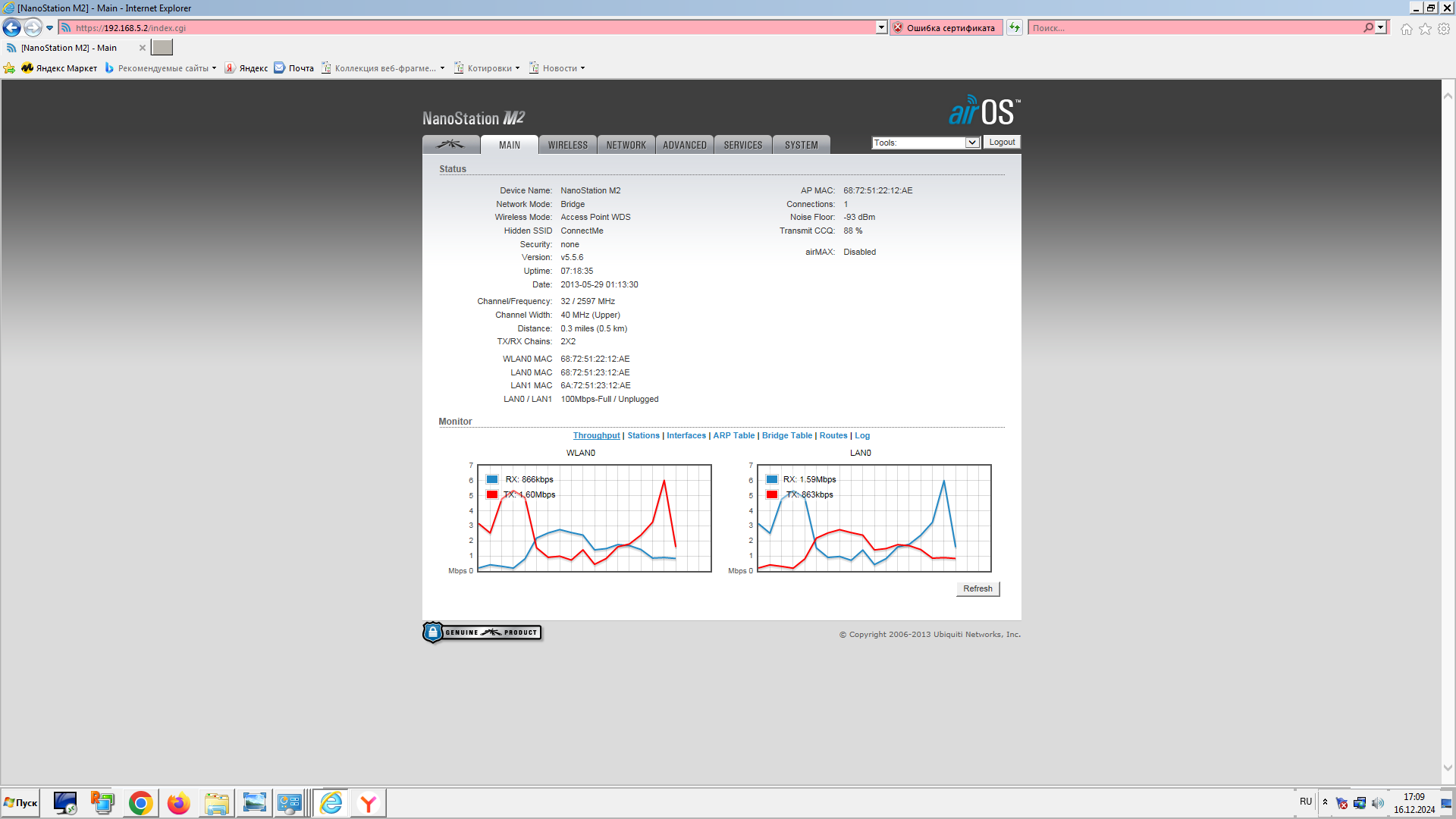Open the Ubiquiti logo tab
1456x819 pixels.
[450, 144]
